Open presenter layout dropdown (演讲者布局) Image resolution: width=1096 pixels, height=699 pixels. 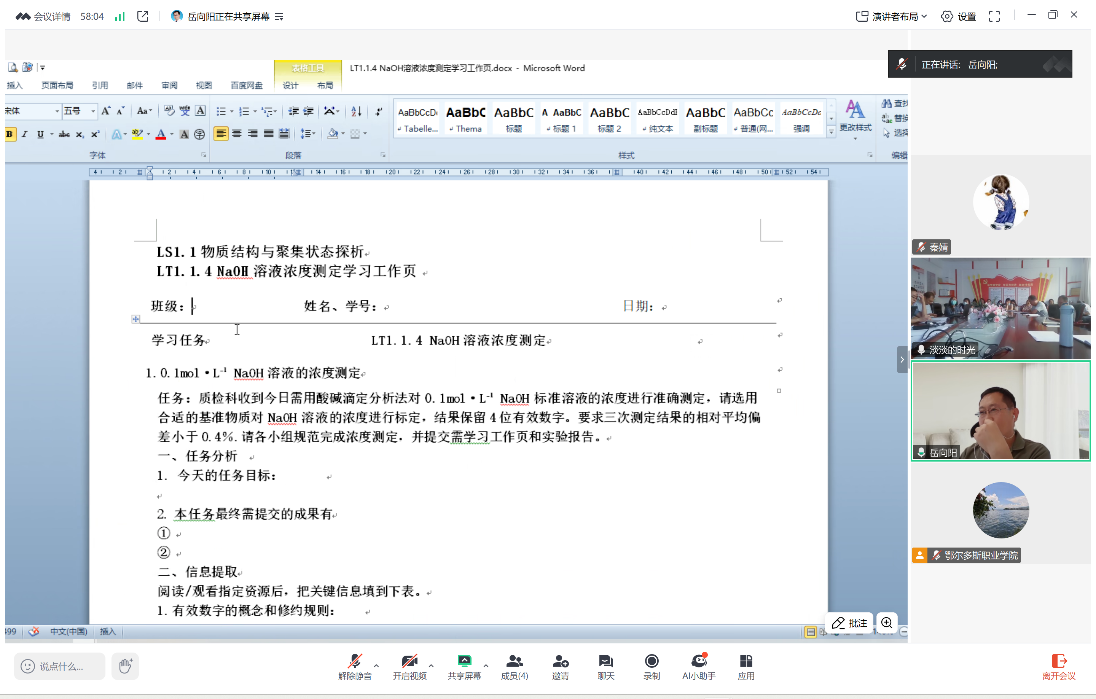tap(892, 16)
